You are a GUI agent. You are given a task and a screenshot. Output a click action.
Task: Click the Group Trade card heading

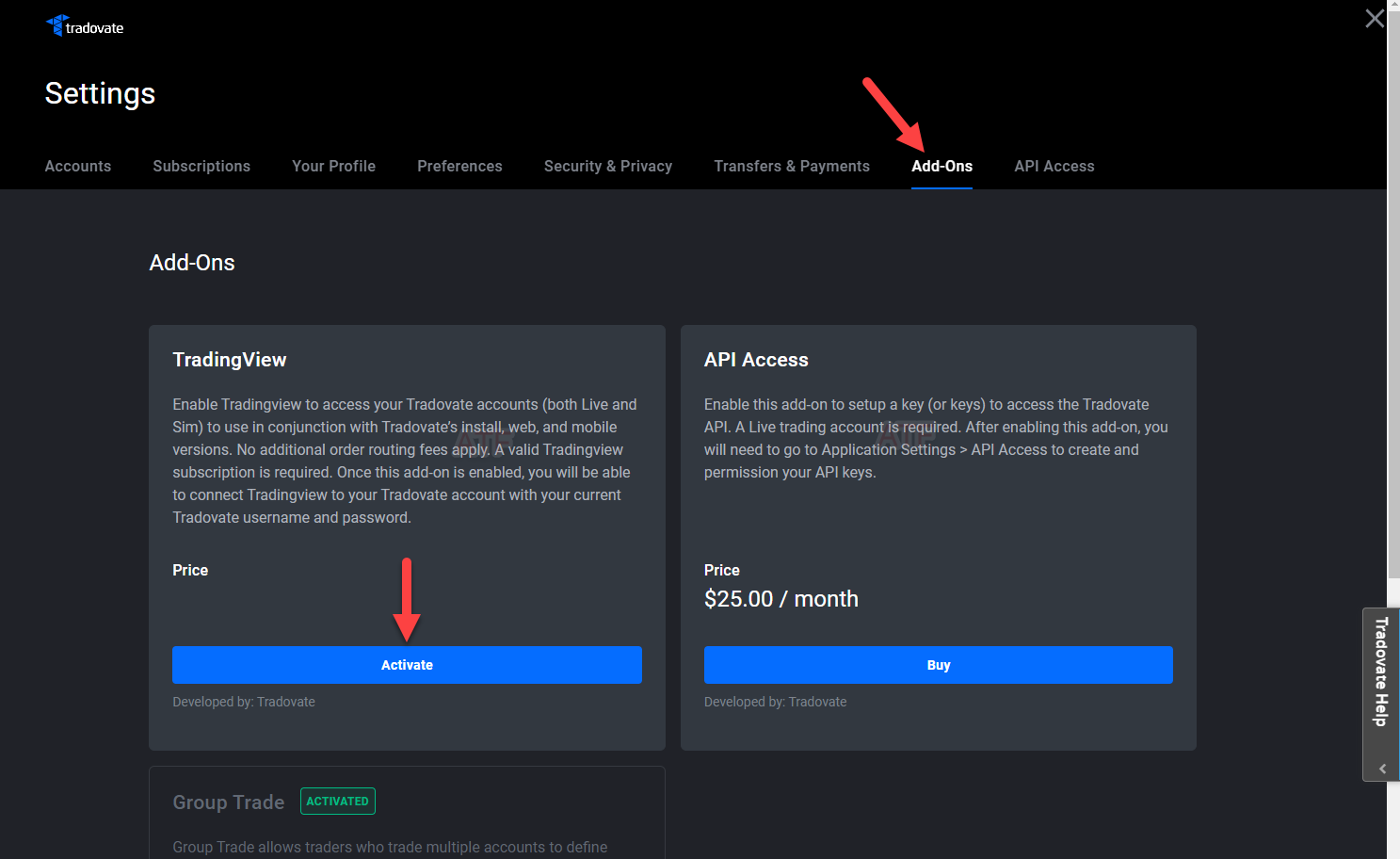[x=229, y=802]
